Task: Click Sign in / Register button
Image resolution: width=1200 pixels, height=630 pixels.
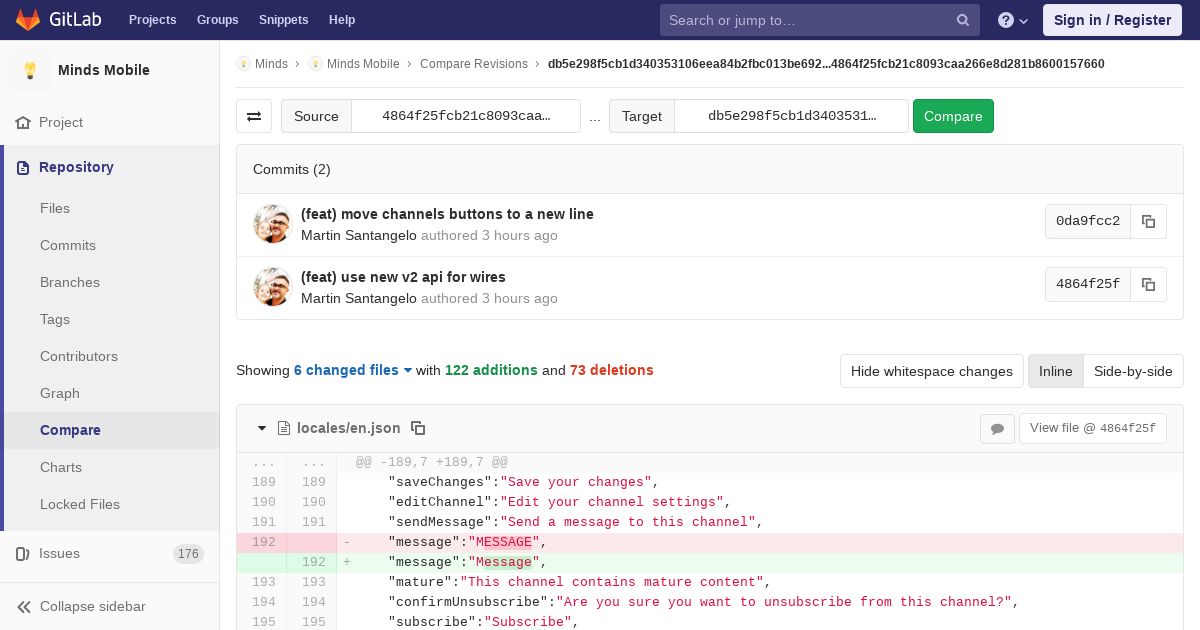Action: pos(1112,20)
